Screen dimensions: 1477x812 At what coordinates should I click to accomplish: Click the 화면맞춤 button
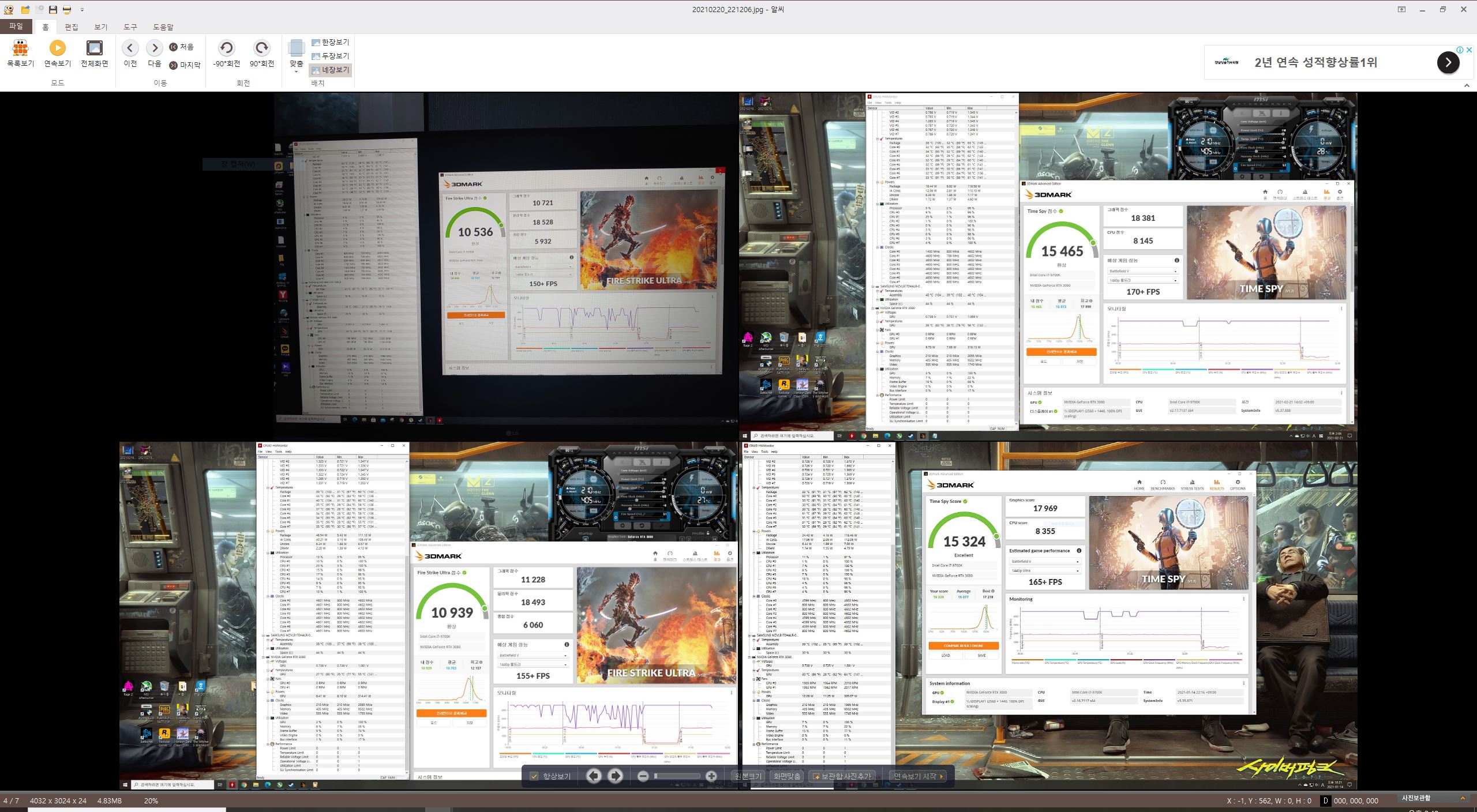point(787,776)
